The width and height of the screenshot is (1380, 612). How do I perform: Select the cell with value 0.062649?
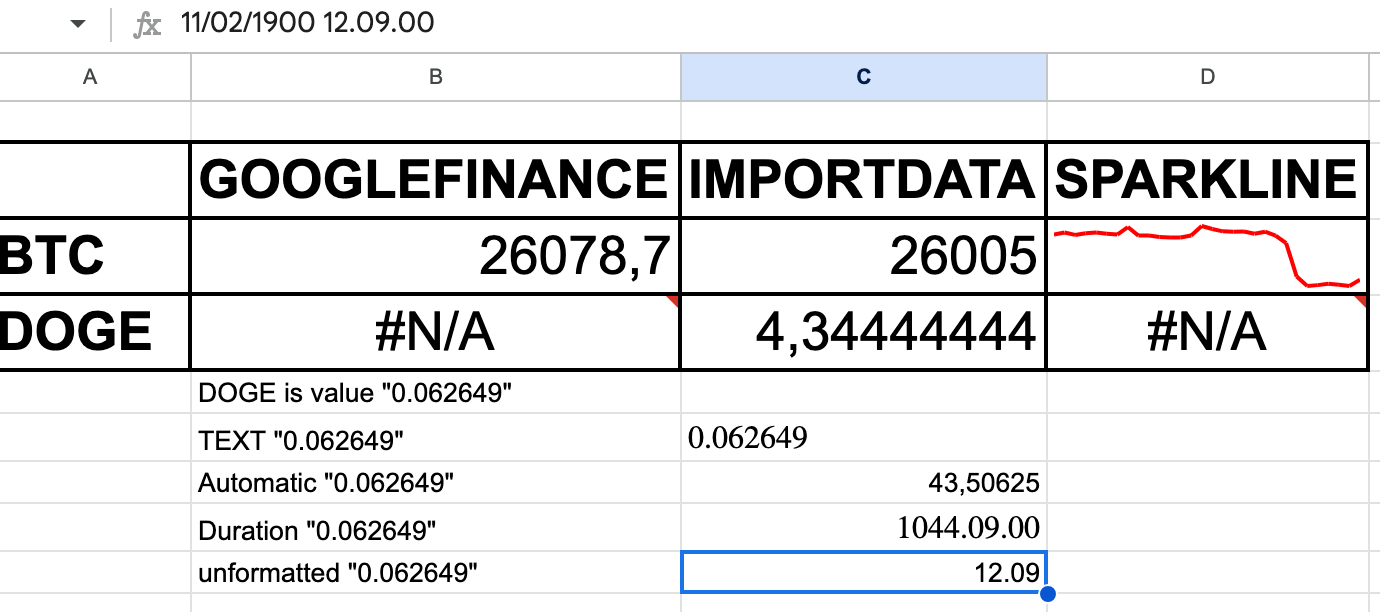861,437
